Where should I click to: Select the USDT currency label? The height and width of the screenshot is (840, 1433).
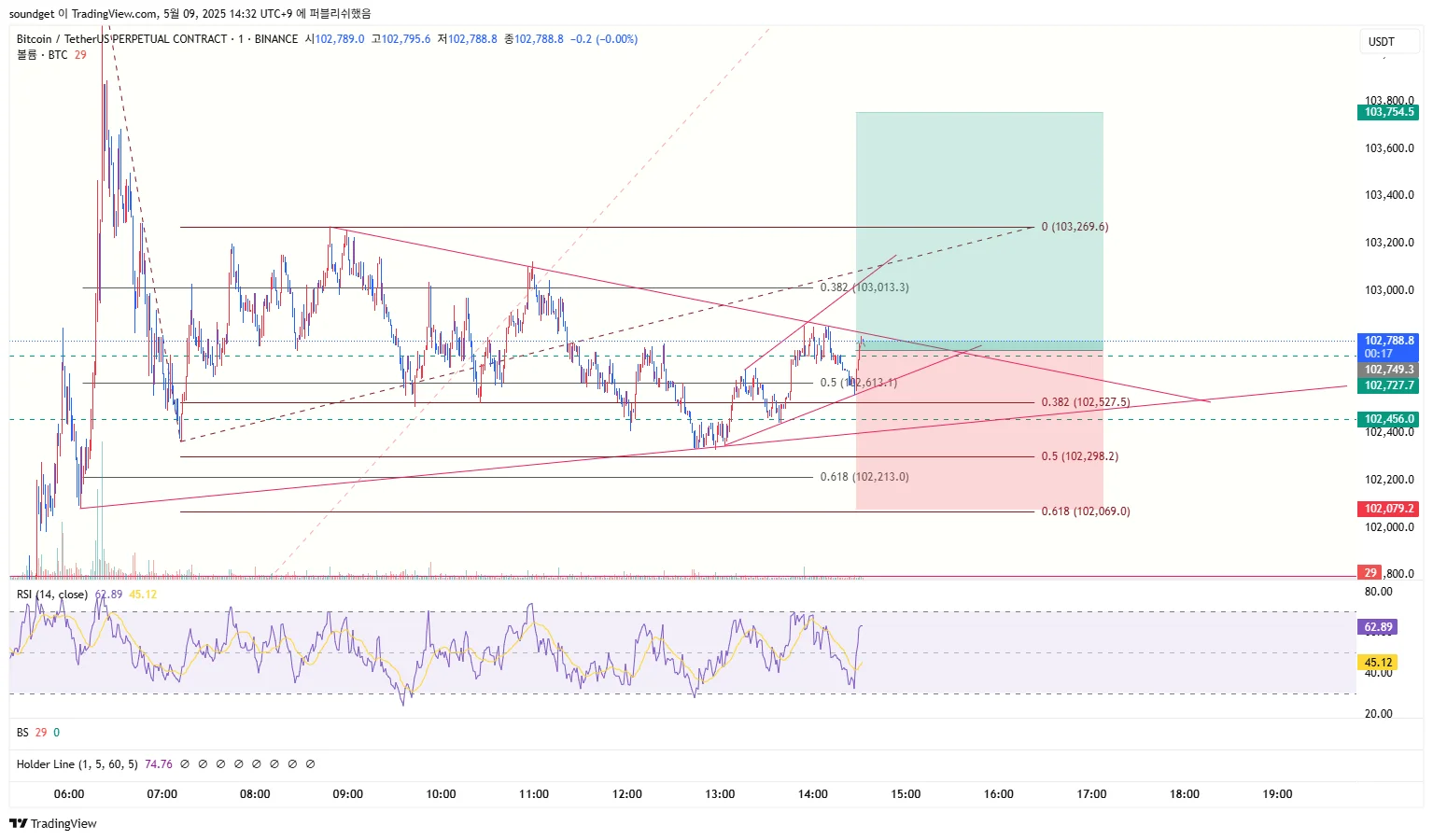1381,42
